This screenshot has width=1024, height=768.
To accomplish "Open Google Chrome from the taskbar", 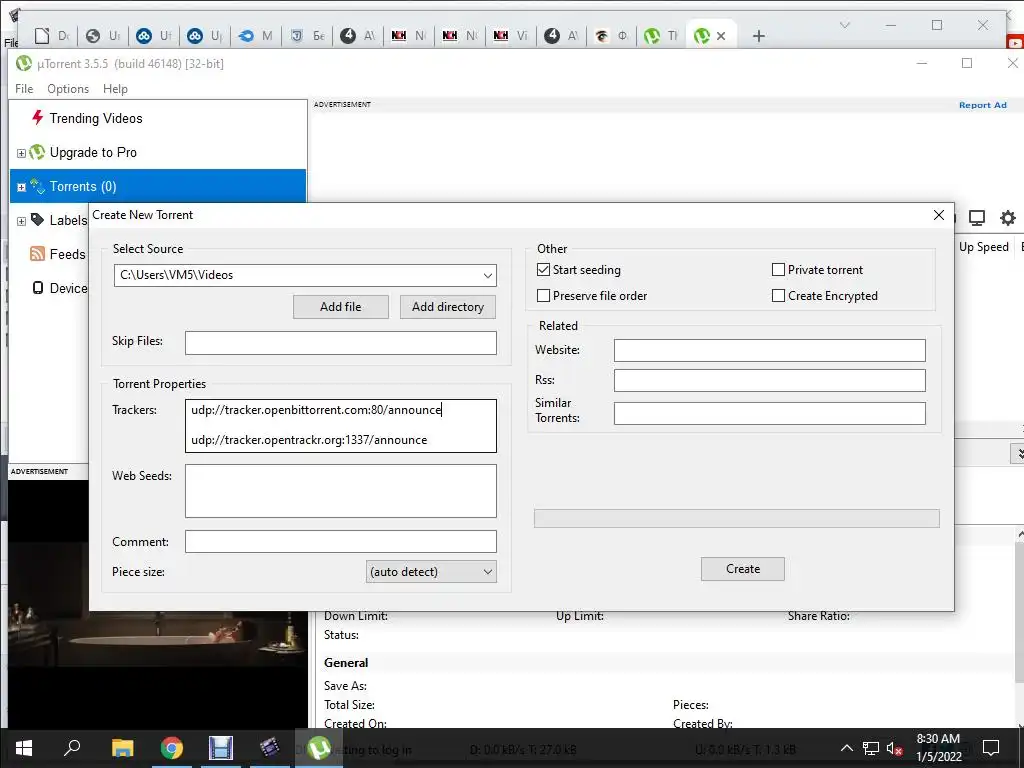I will click(x=172, y=748).
